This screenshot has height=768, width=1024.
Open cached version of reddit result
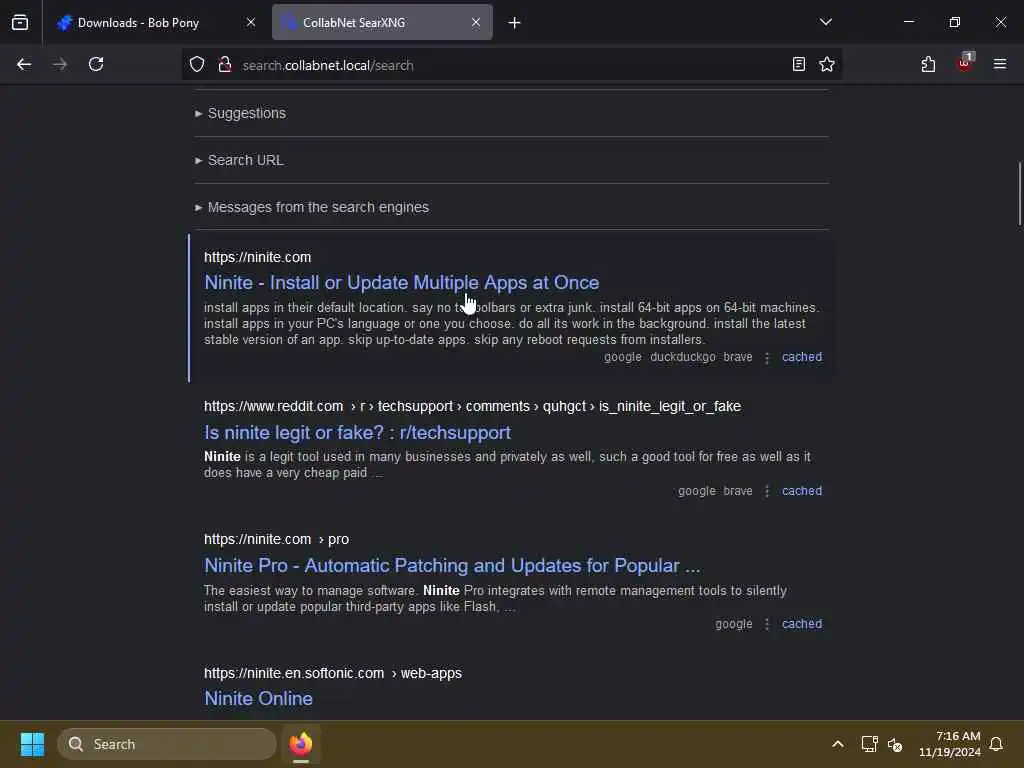click(802, 491)
